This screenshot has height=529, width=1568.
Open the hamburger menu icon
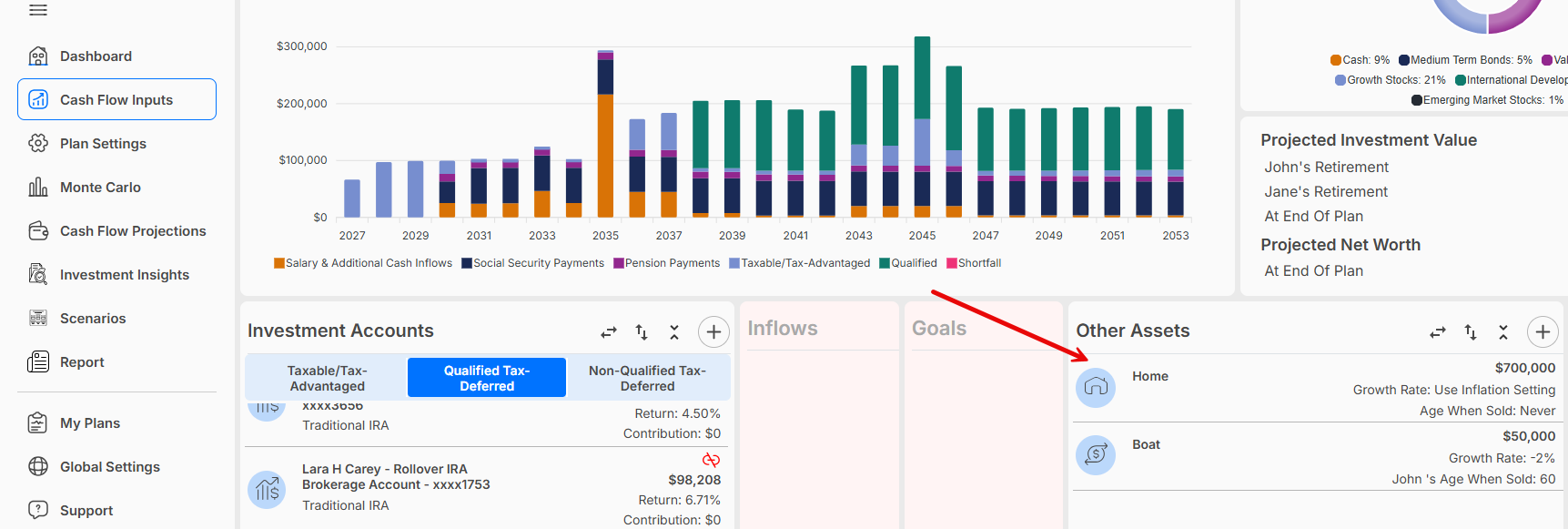[38, 10]
